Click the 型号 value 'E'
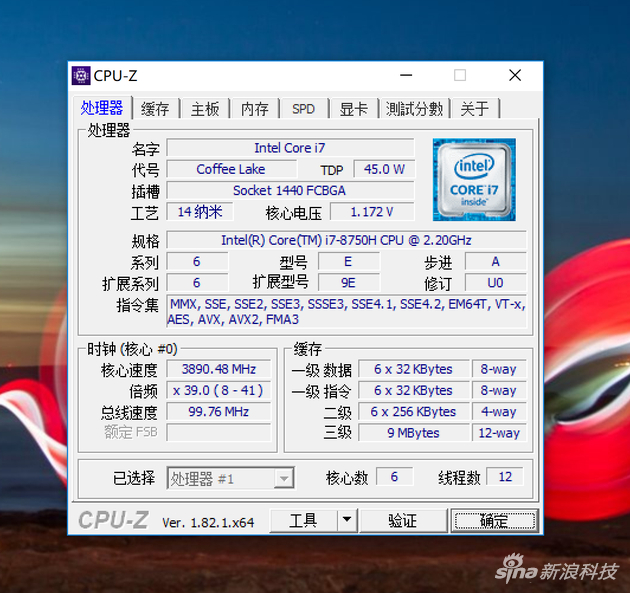The height and width of the screenshot is (593, 630). click(348, 262)
